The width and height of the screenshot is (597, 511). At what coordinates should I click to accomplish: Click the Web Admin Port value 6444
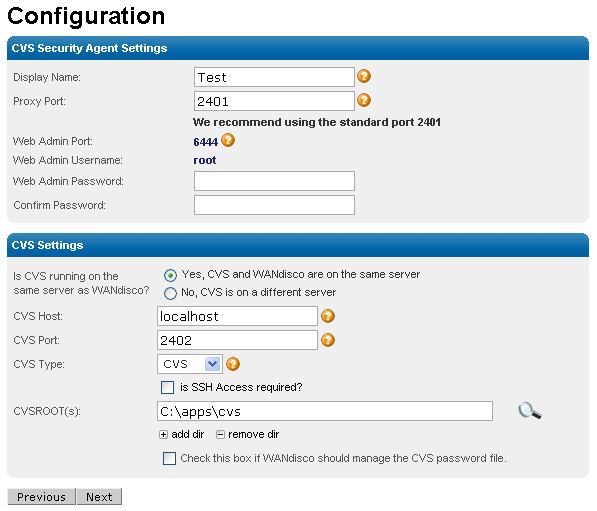coord(206,142)
